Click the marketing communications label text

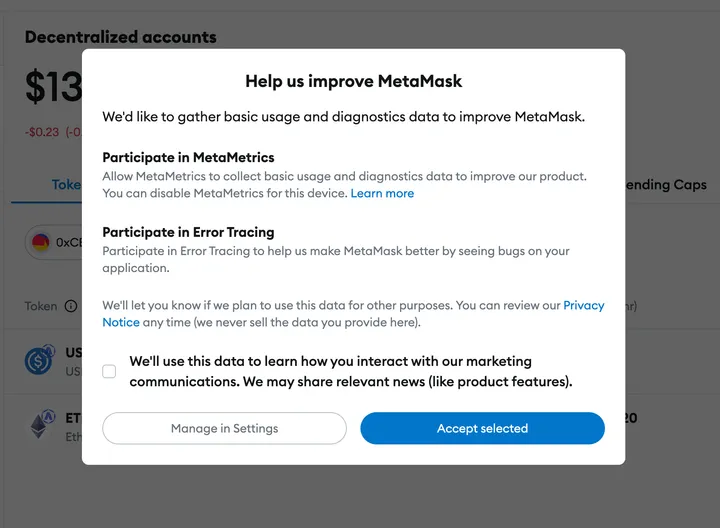click(350, 371)
